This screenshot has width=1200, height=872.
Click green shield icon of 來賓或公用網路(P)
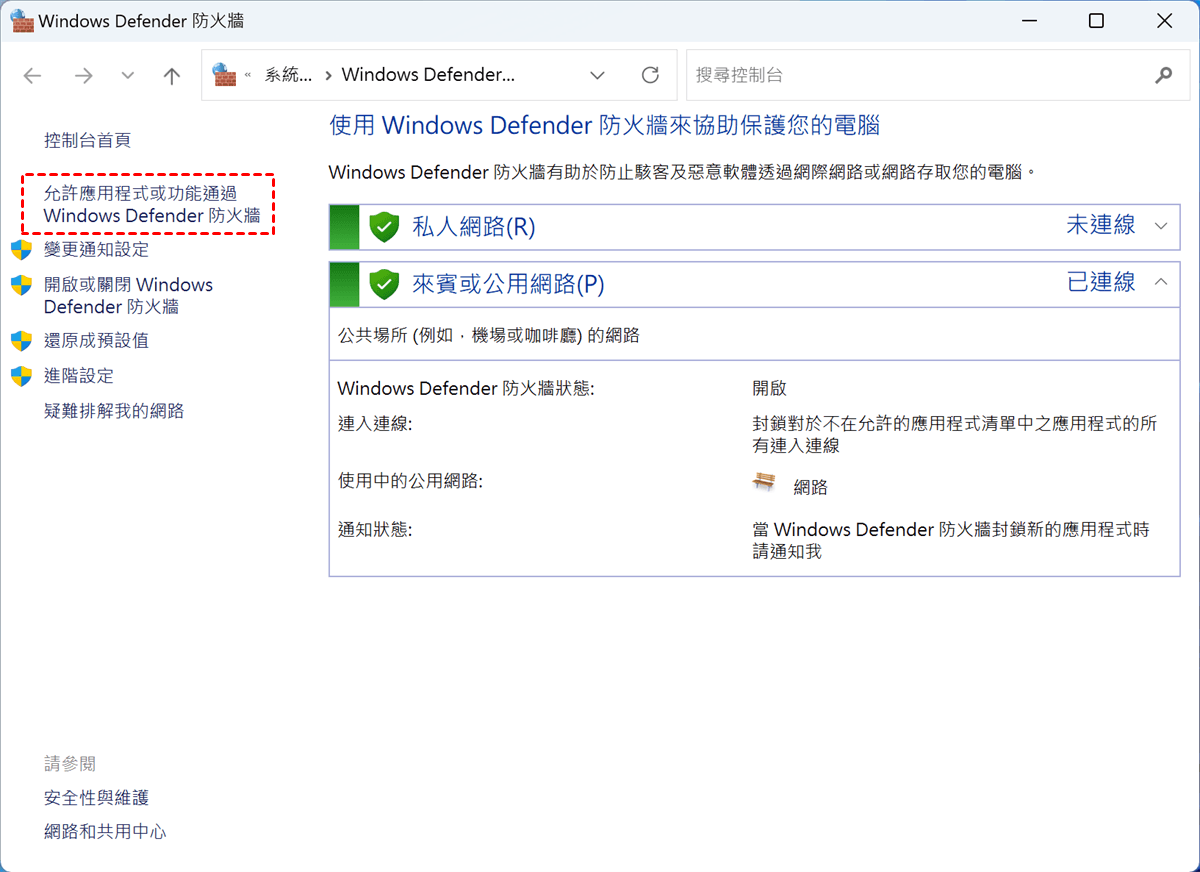[x=384, y=284]
